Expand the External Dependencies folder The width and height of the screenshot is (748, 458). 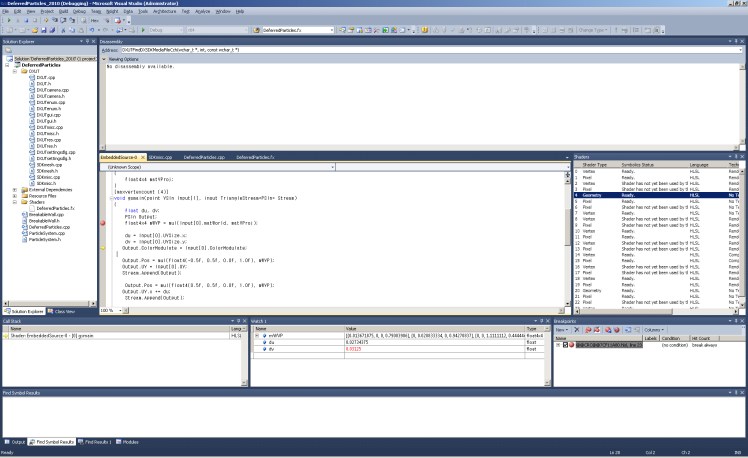[13, 189]
